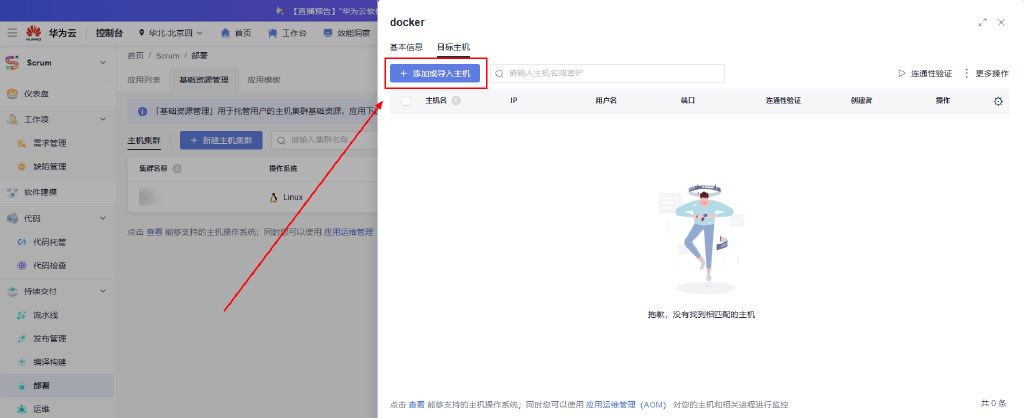Click the 部署 deploy icon in the sidebar

click(x=22, y=386)
